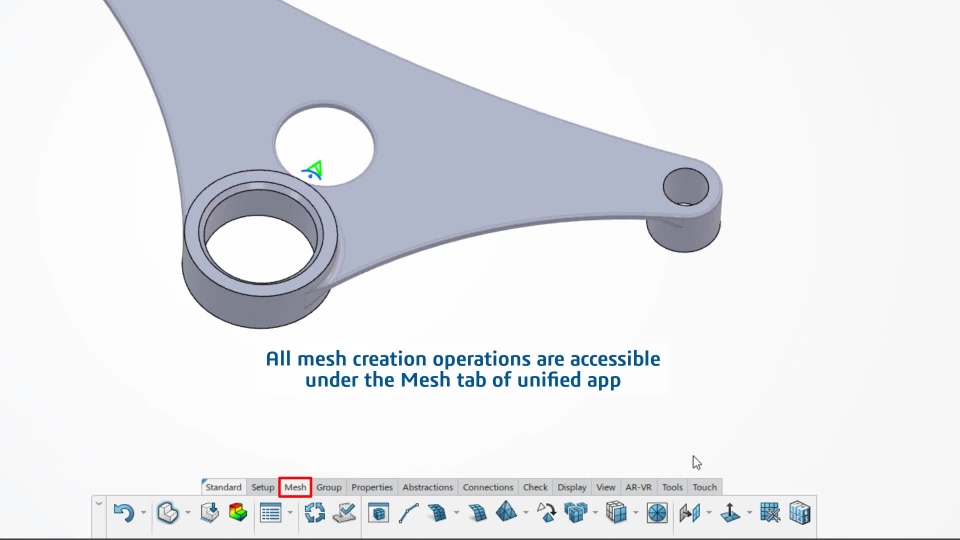This screenshot has width=960, height=540.
Task: Switch to the Tools tab
Action: click(x=672, y=487)
